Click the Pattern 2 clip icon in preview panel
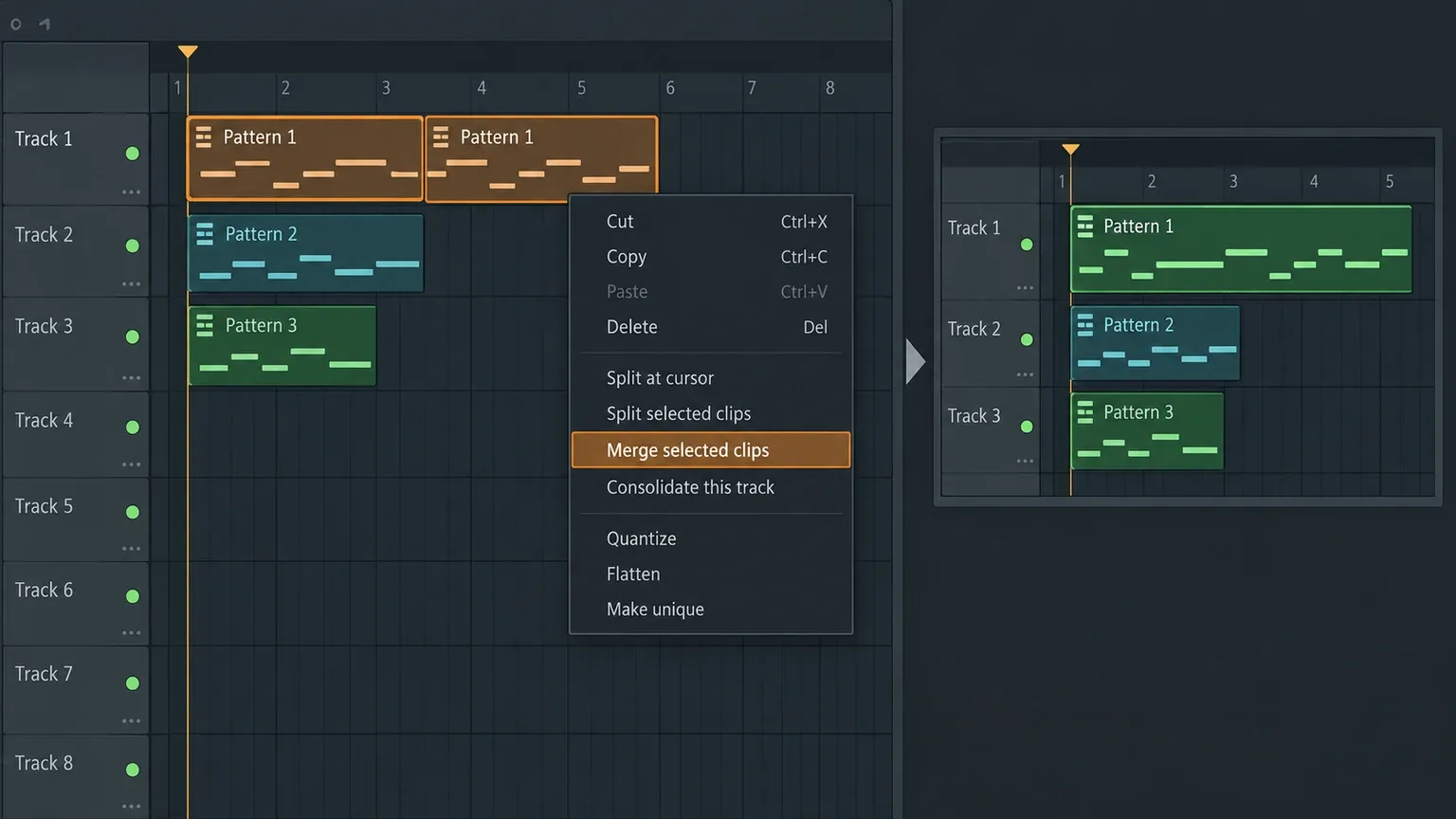 (x=1085, y=325)
